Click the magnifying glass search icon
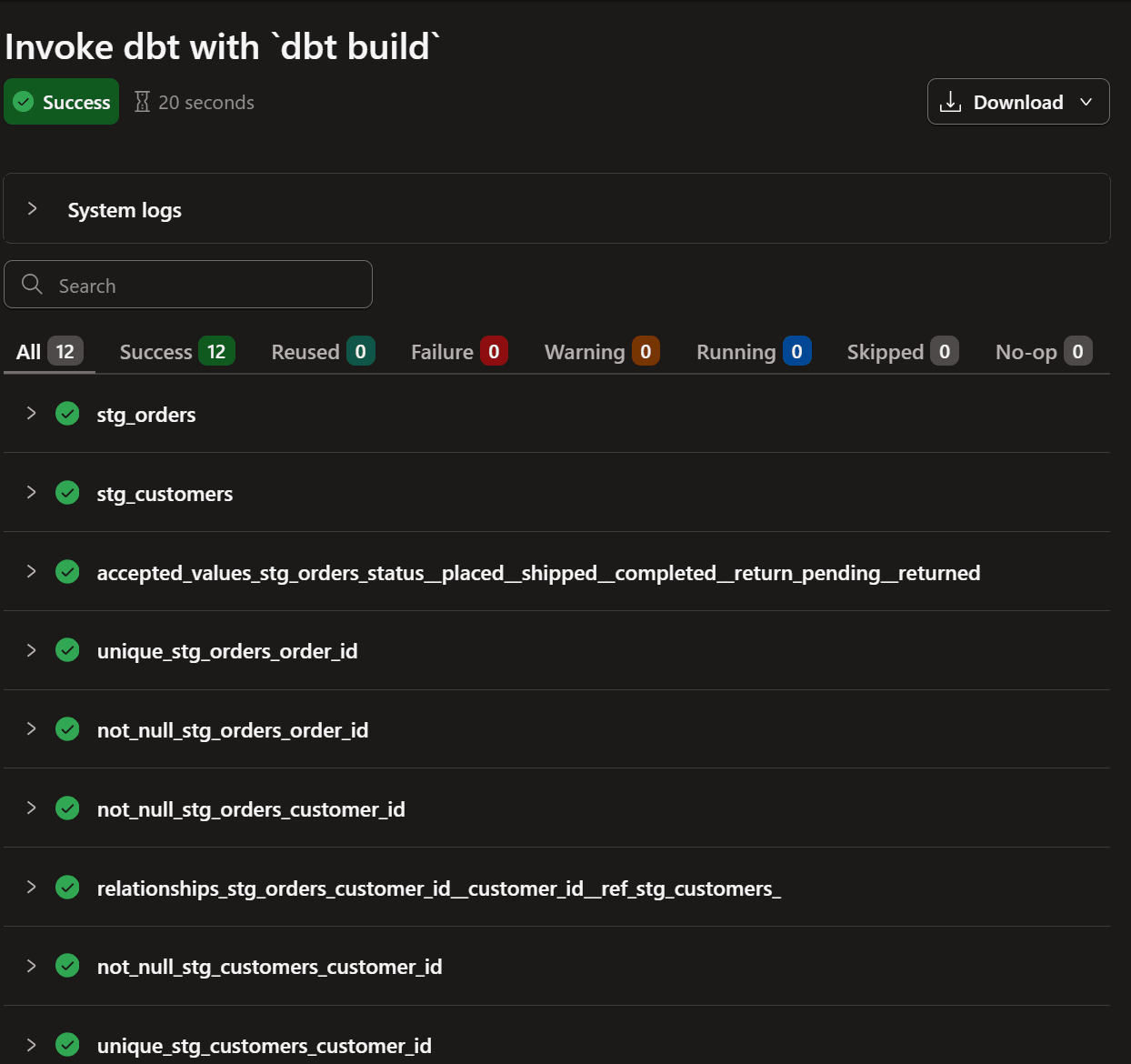The width and height of the screenshot is (1131, 1064). coord(32,285)
